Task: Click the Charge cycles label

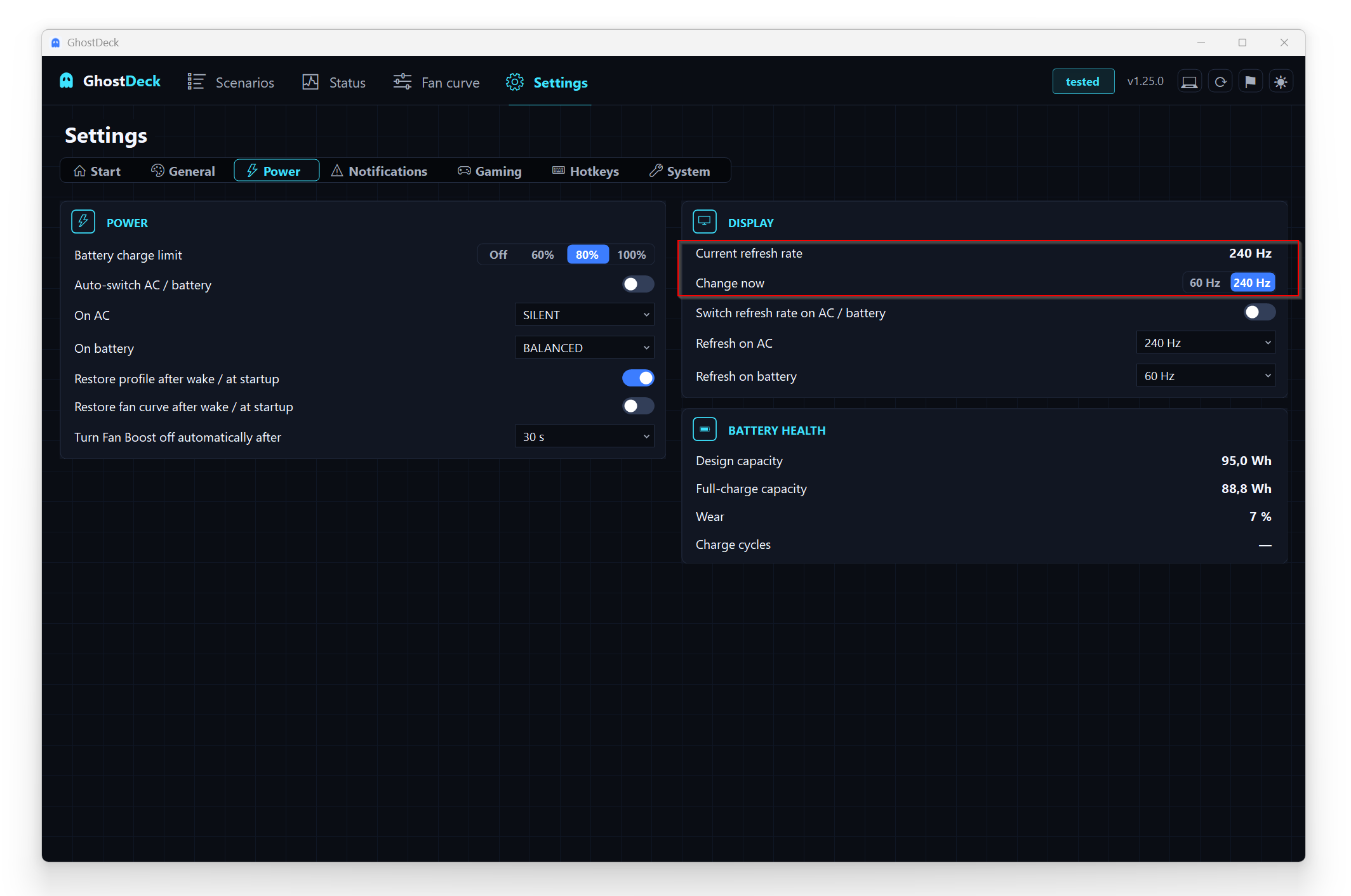Action: [733, 544]
